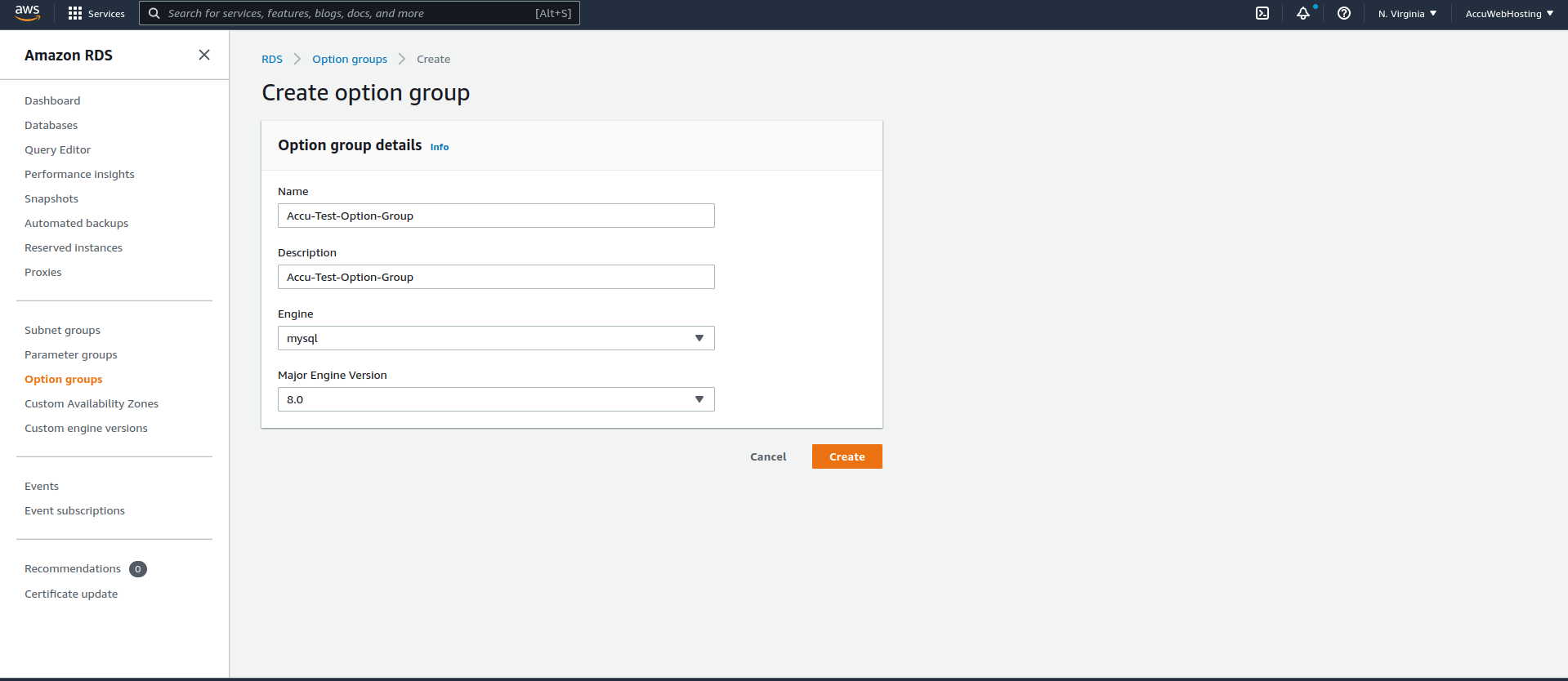Launch CloudShell from the top bar

click(1262, 13)
